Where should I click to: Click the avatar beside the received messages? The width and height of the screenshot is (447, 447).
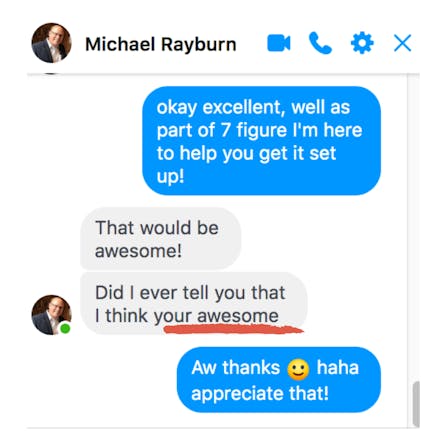(x=51, y=315)
